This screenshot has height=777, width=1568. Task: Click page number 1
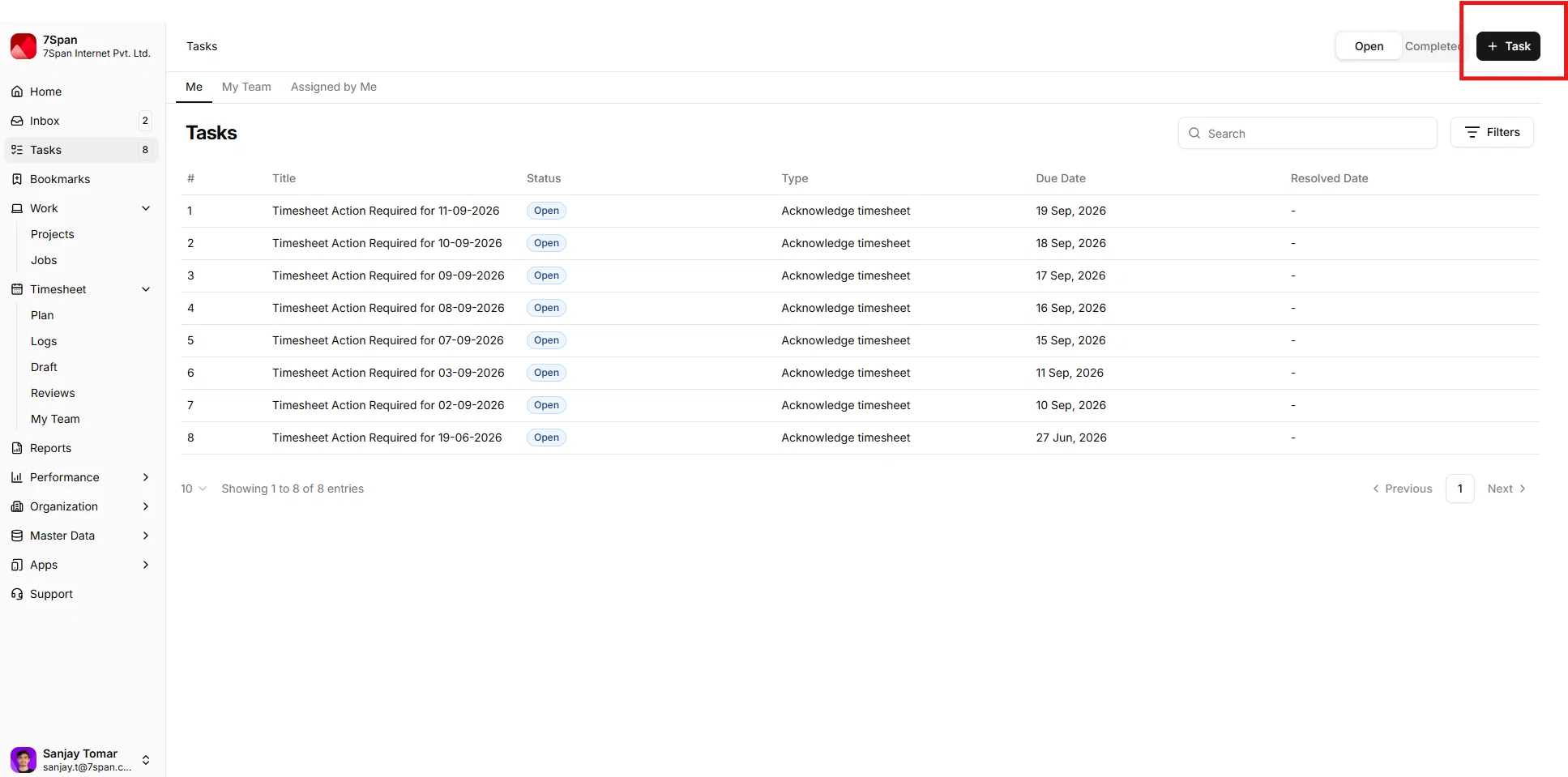click(1460, 489)
